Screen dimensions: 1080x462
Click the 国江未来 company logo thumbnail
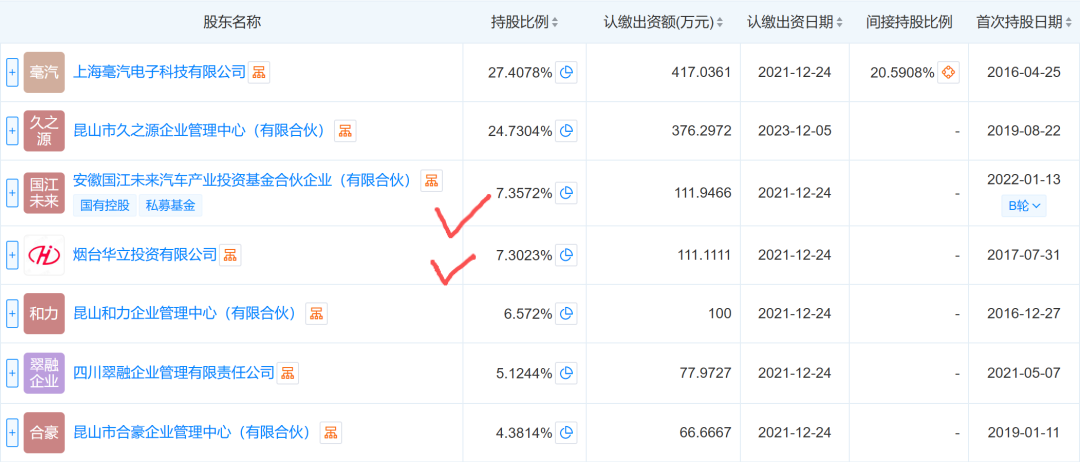coord(44,191)
